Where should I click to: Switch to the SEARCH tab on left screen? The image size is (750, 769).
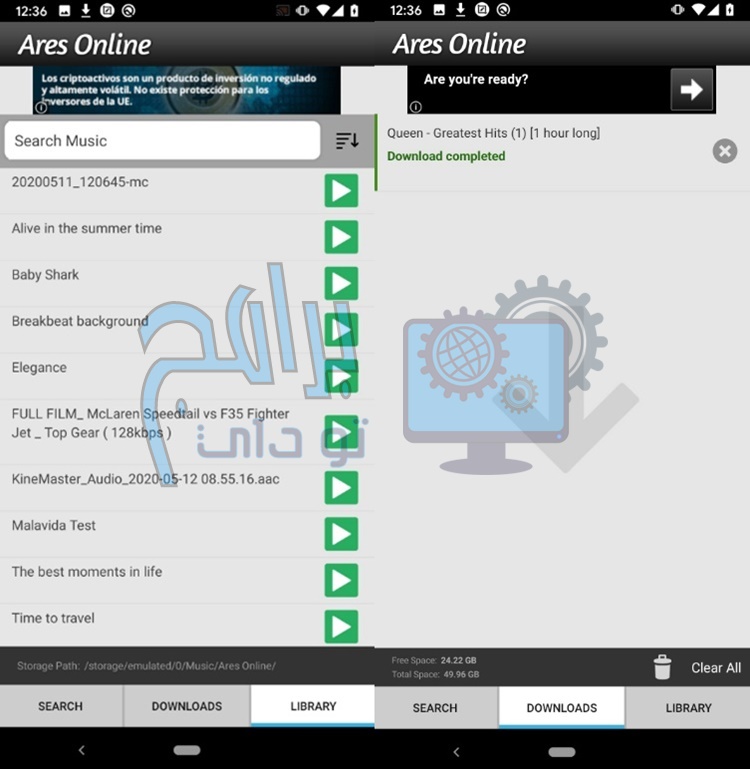point(61,706)
